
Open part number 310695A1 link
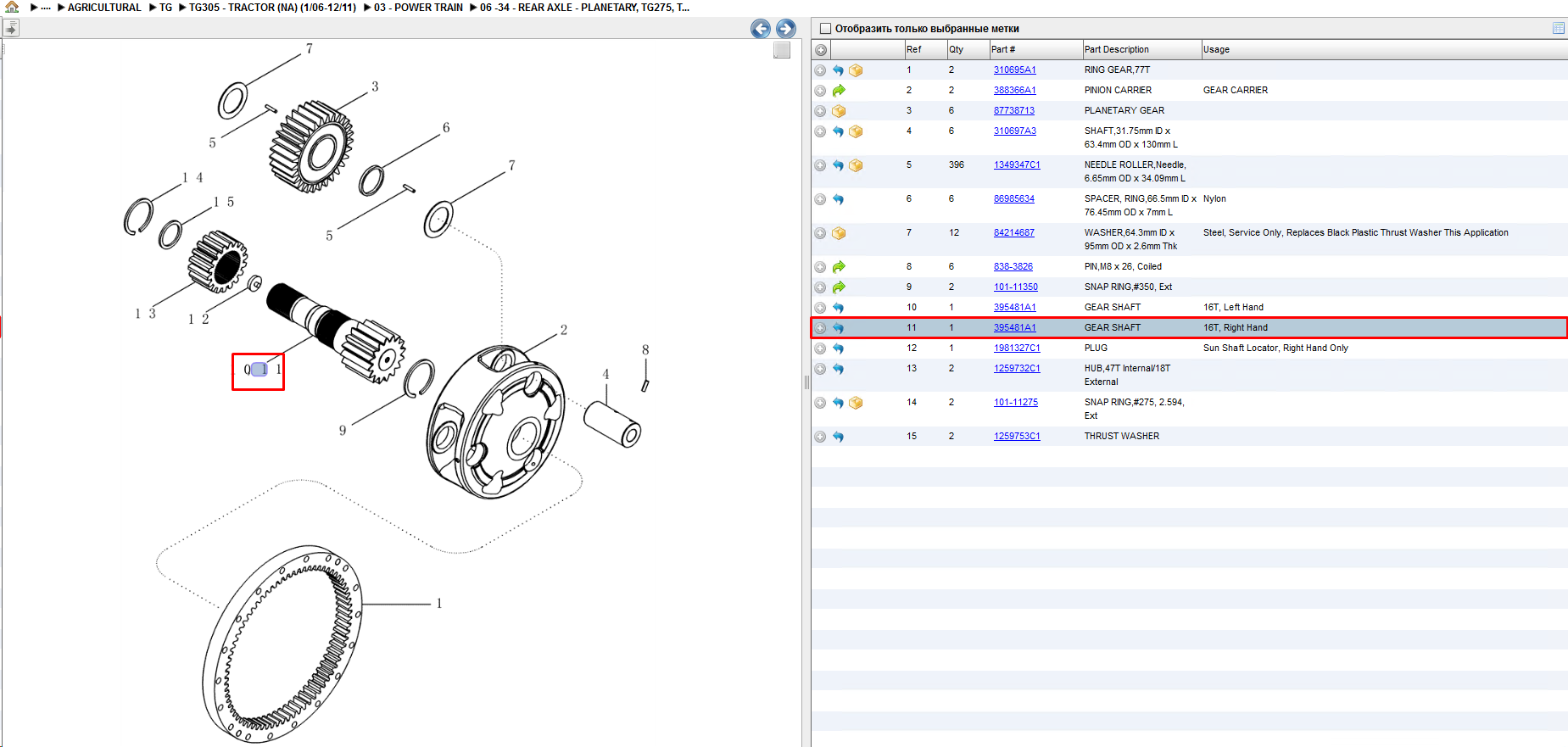coord(1014,70)
